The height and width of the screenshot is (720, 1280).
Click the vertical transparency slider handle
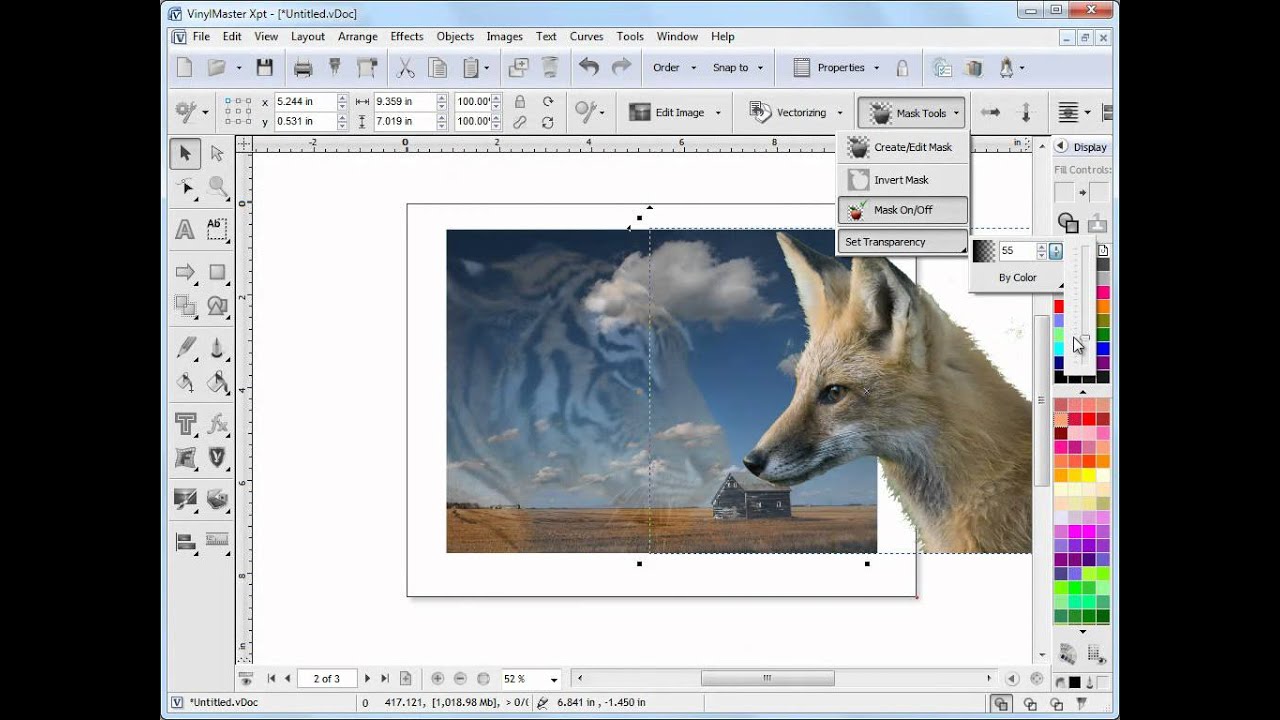(1085, 339)
